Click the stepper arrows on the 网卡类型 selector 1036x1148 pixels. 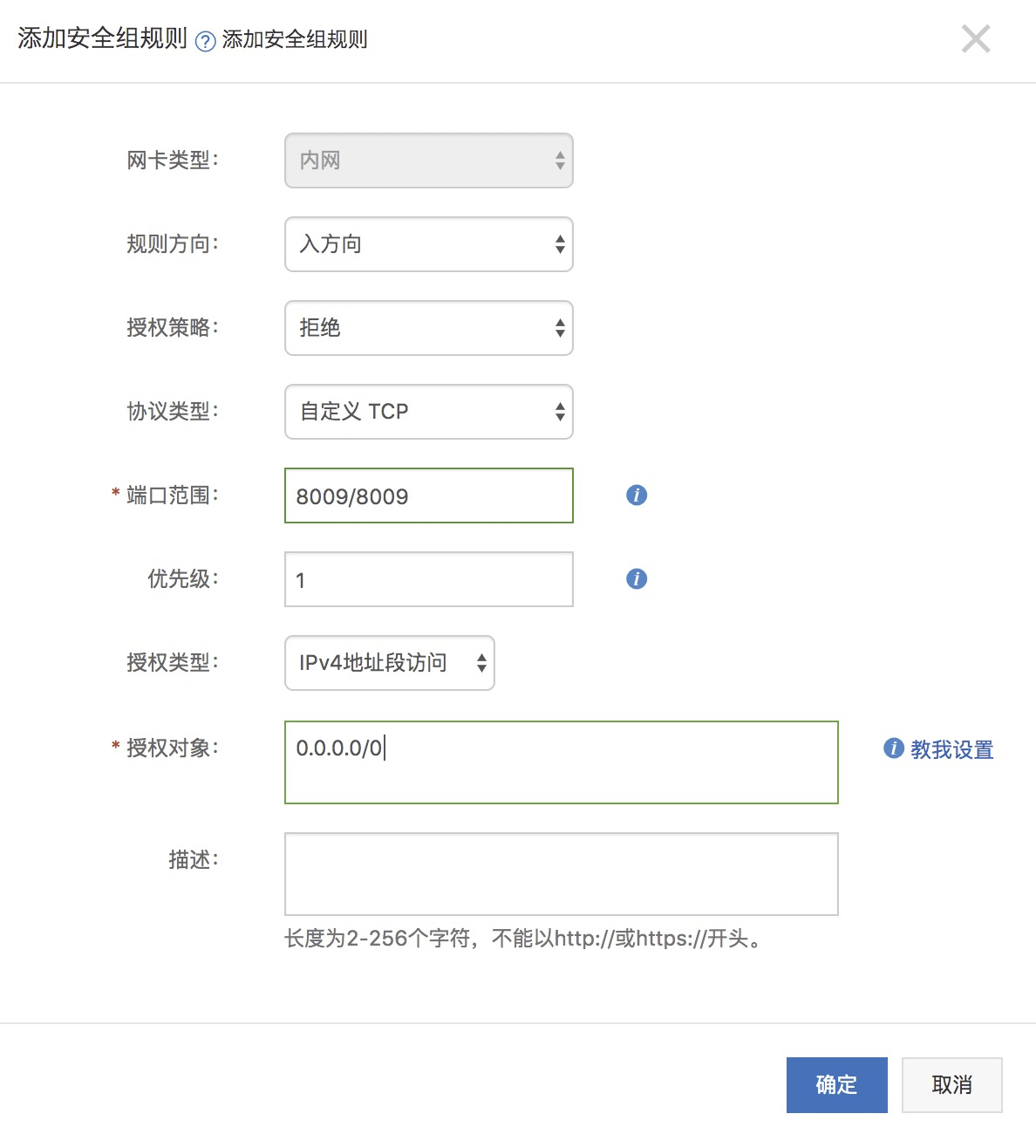[x=561, y=161]
